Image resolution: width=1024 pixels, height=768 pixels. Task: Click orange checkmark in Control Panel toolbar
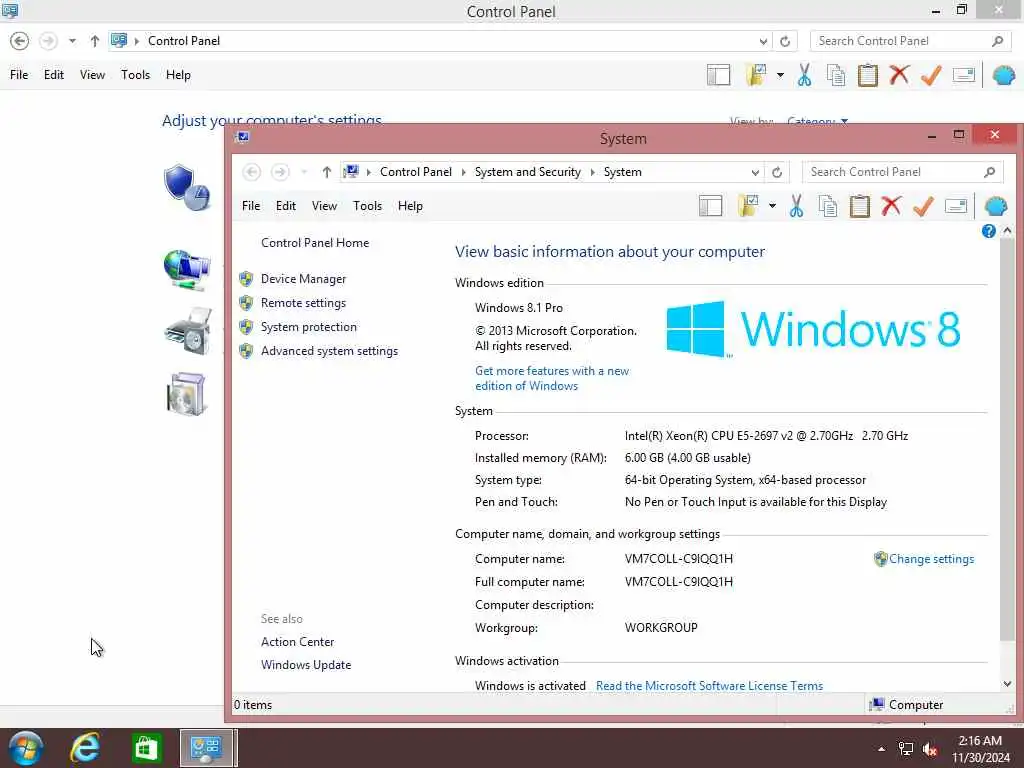click(931, 75)
